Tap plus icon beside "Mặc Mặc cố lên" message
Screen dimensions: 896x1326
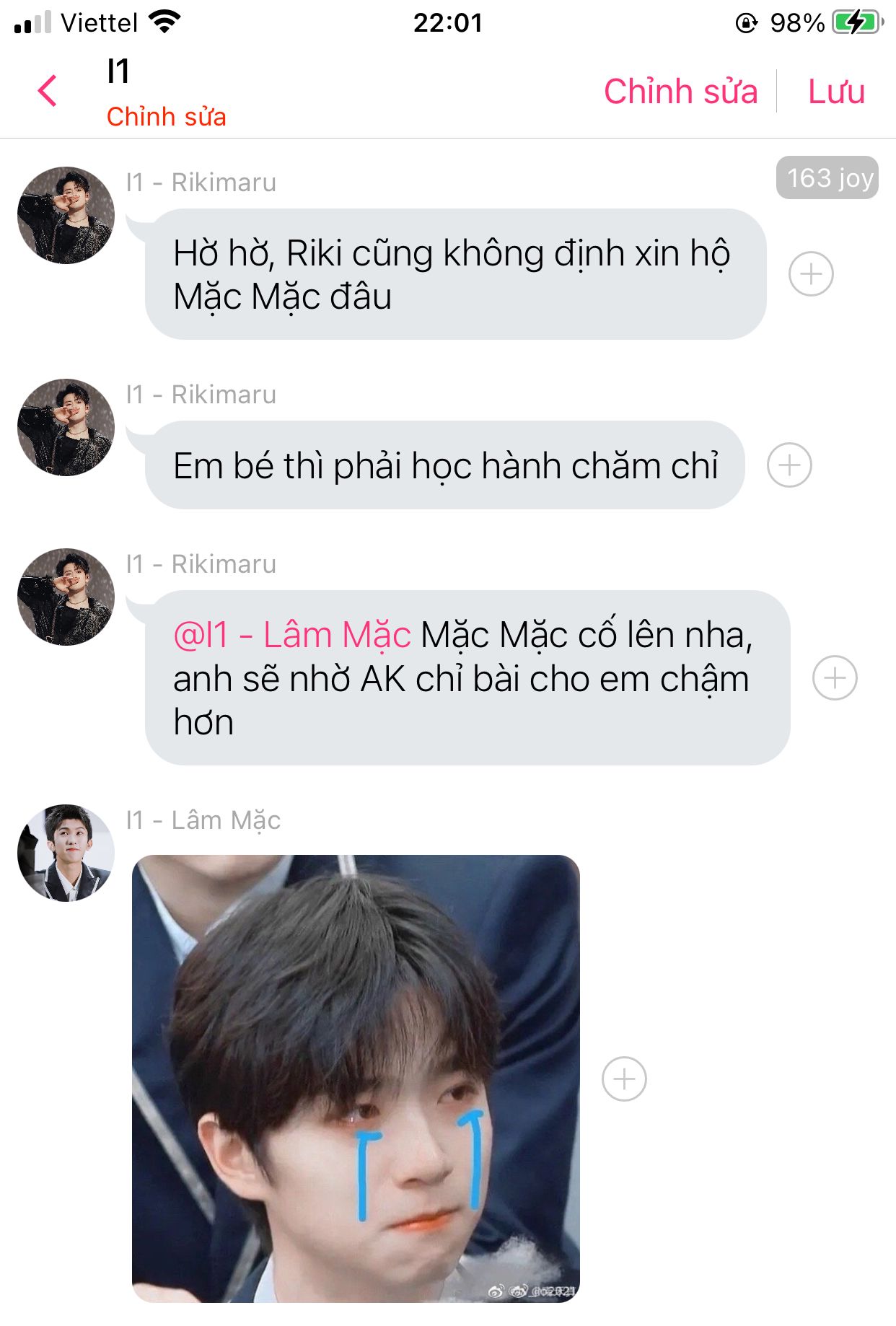[x=835, y=678]
